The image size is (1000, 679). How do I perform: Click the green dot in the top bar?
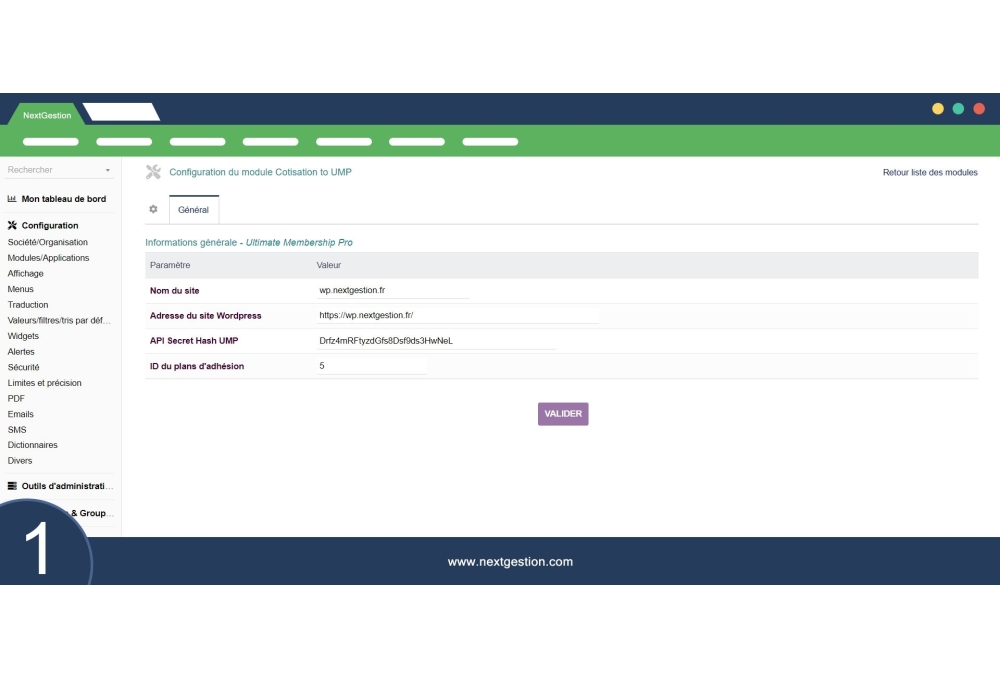[x=958, y=107]
